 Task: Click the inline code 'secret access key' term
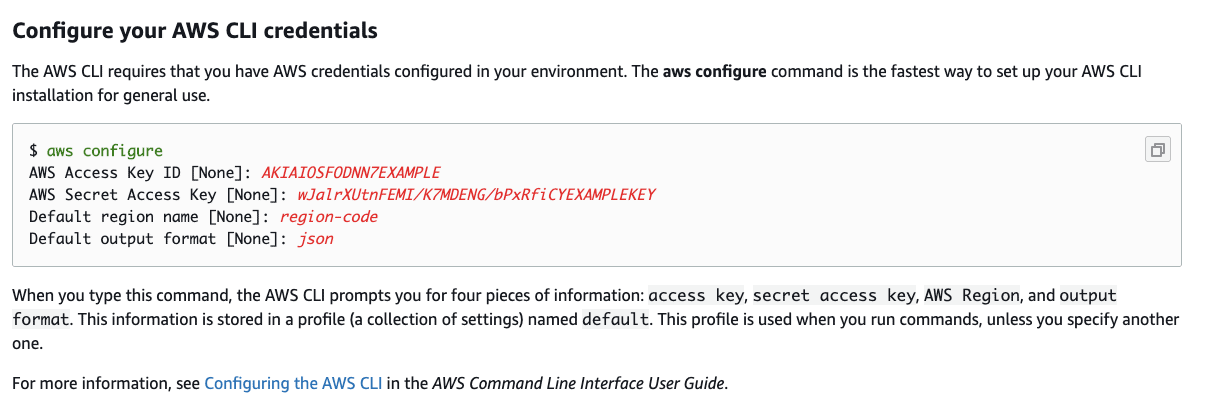coord(834,297)
